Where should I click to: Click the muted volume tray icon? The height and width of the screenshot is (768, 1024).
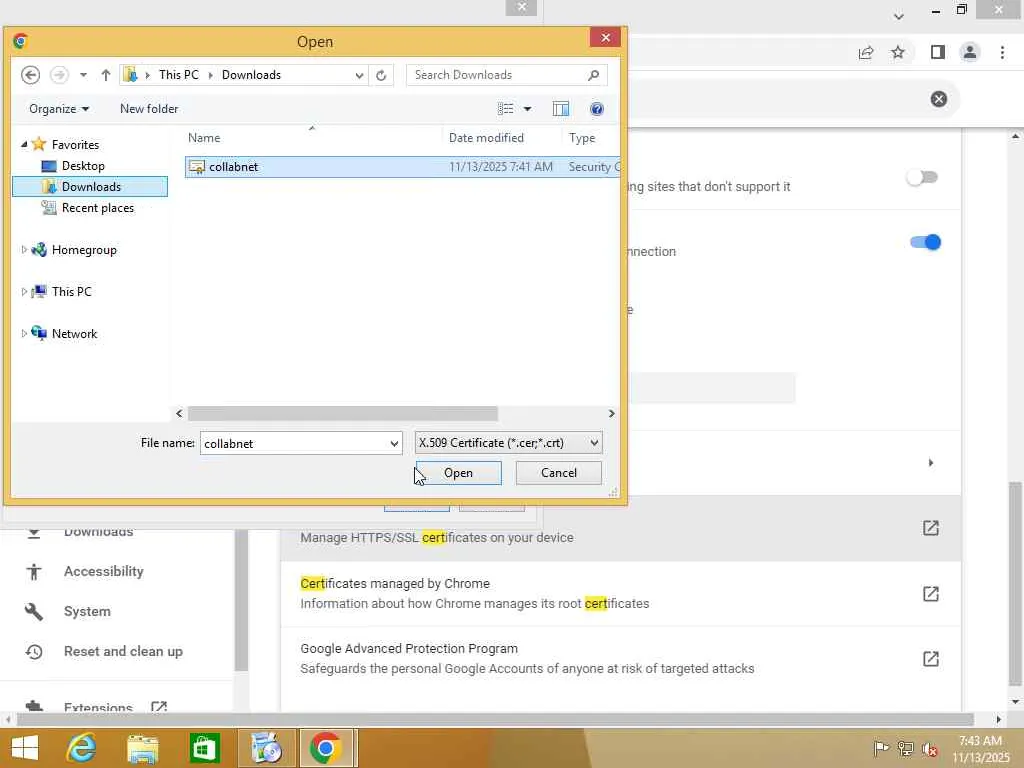[929, 749]
